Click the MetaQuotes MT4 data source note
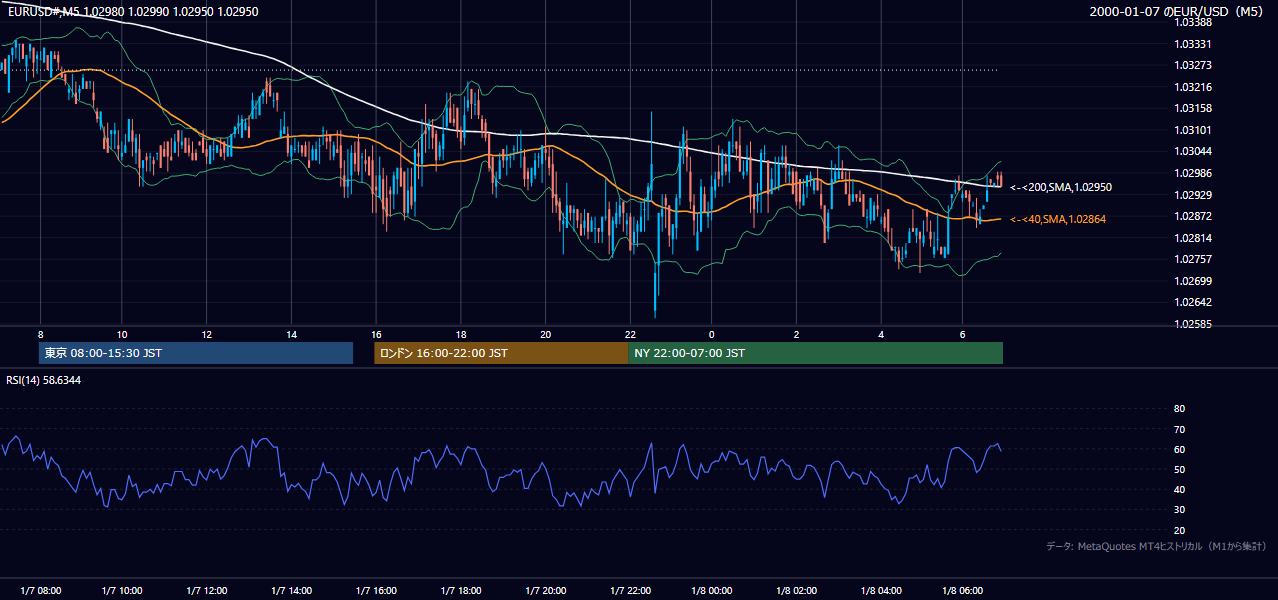 coord(1156,546)
